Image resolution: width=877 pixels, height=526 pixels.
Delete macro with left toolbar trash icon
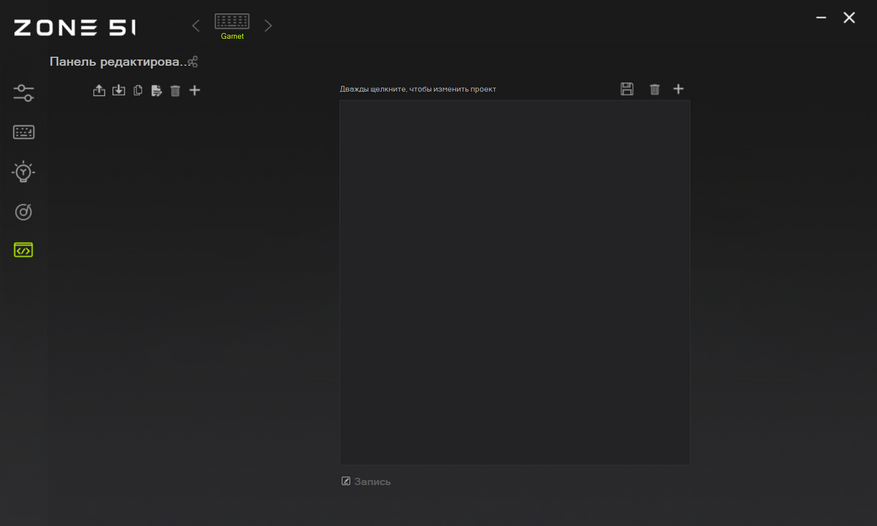(175, 90)
